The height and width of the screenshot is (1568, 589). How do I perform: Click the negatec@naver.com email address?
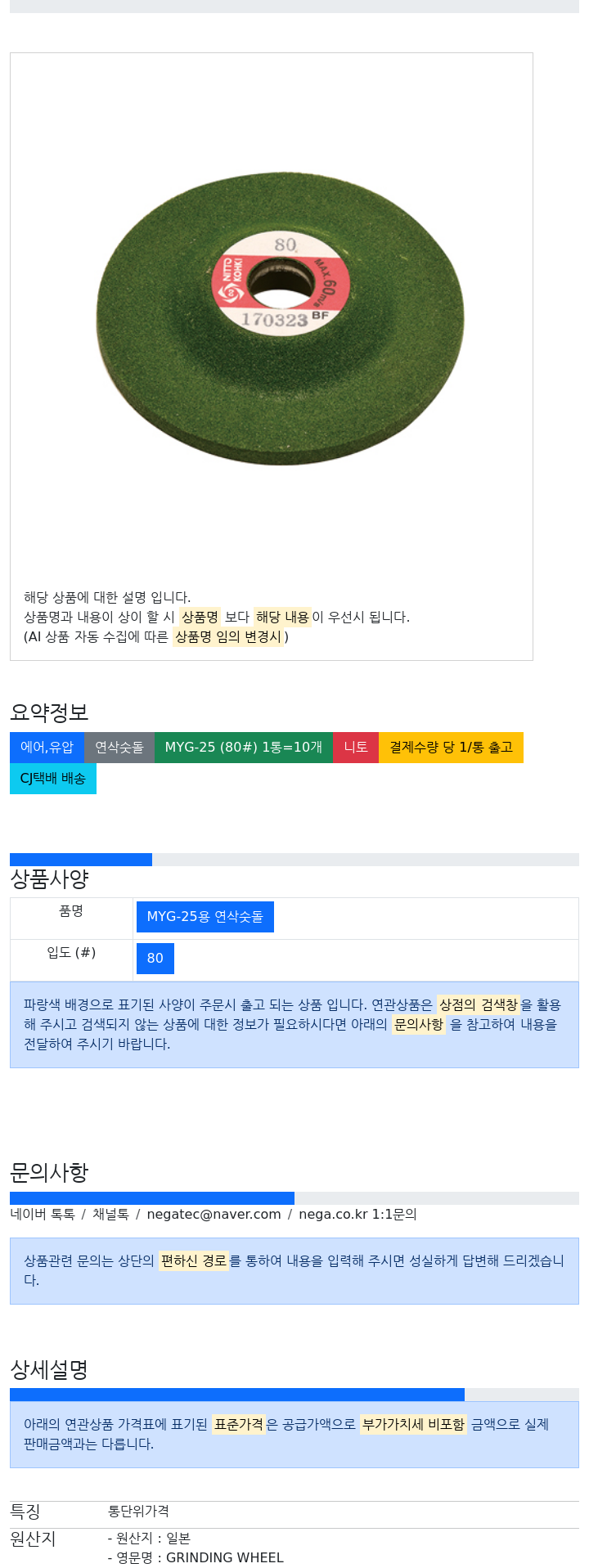(x=214, y=1214)
